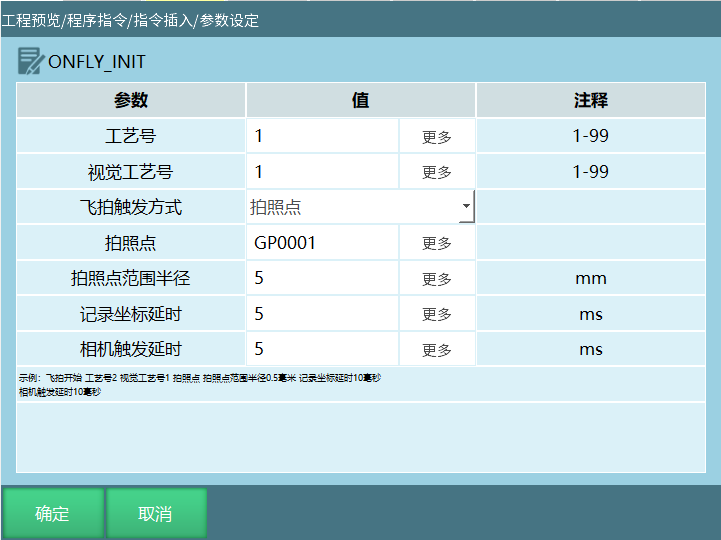This screenshot has height=540, width=721.
Task: Click the ONFLY_INIT instruction edit icon
Action: pos(30,61)
